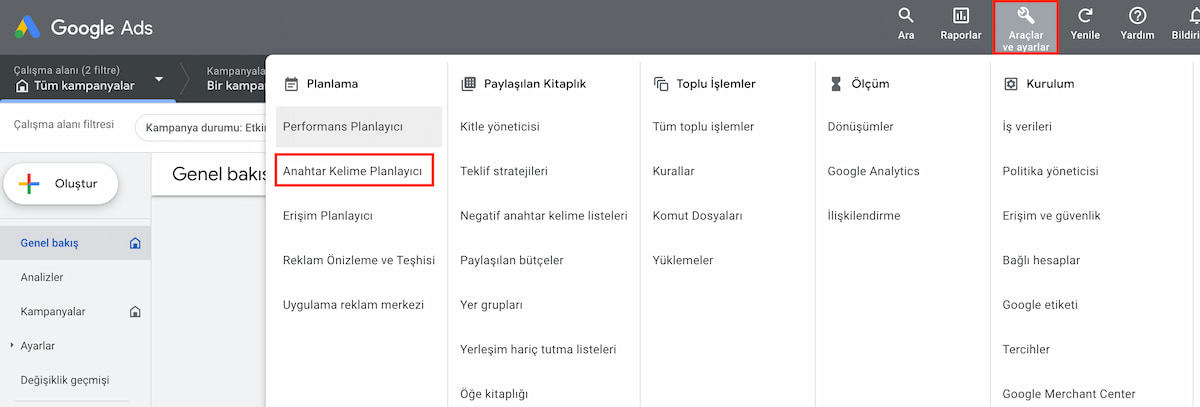Select Erişim Planlayıcı menu item
Screen dimensions: 1200x407
pyautogui.click(x=328, y=215)
